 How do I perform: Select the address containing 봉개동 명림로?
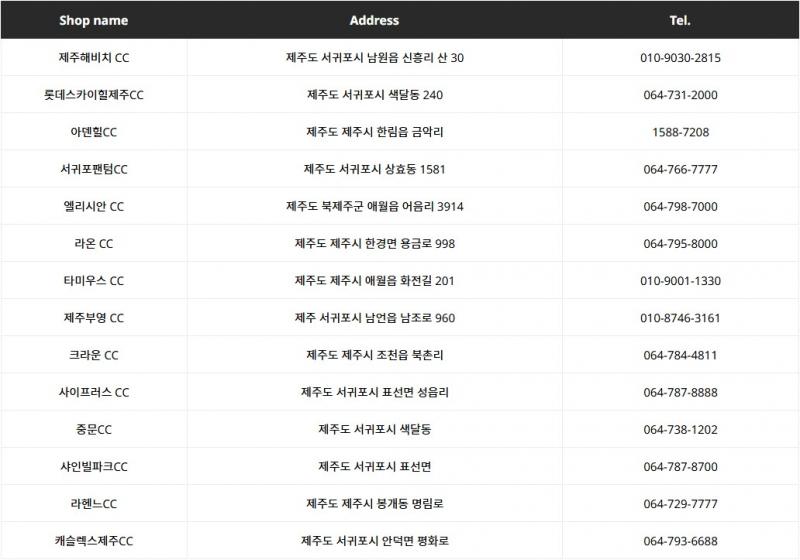(374, 504)
